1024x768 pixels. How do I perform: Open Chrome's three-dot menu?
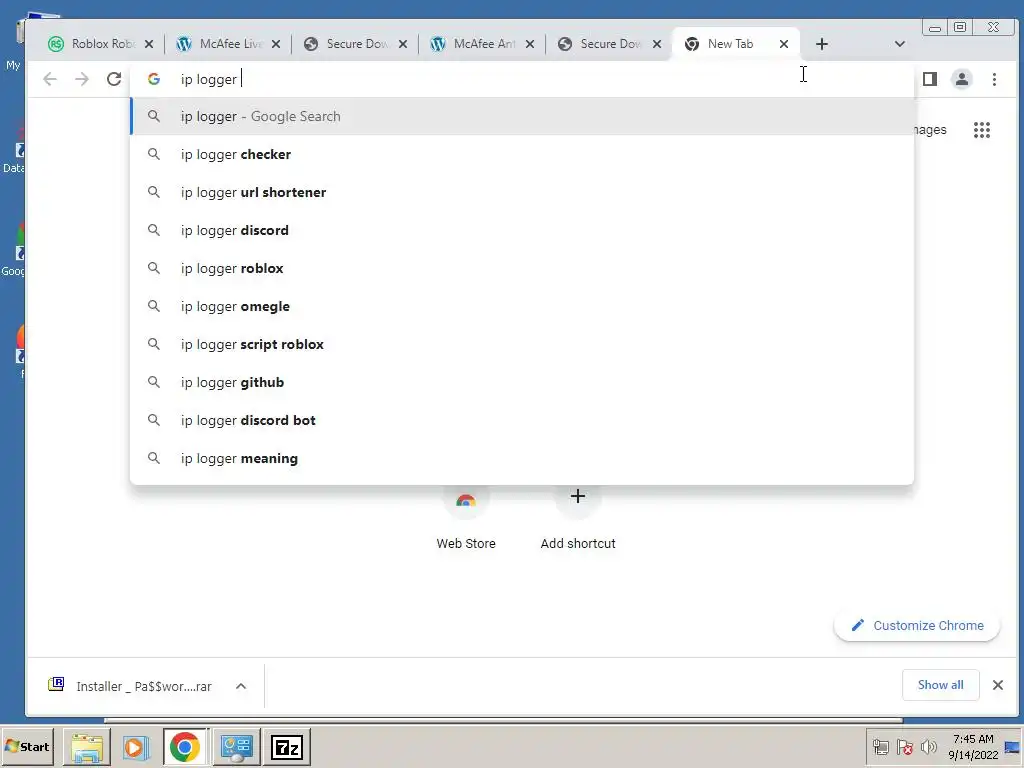pos(994,79)
